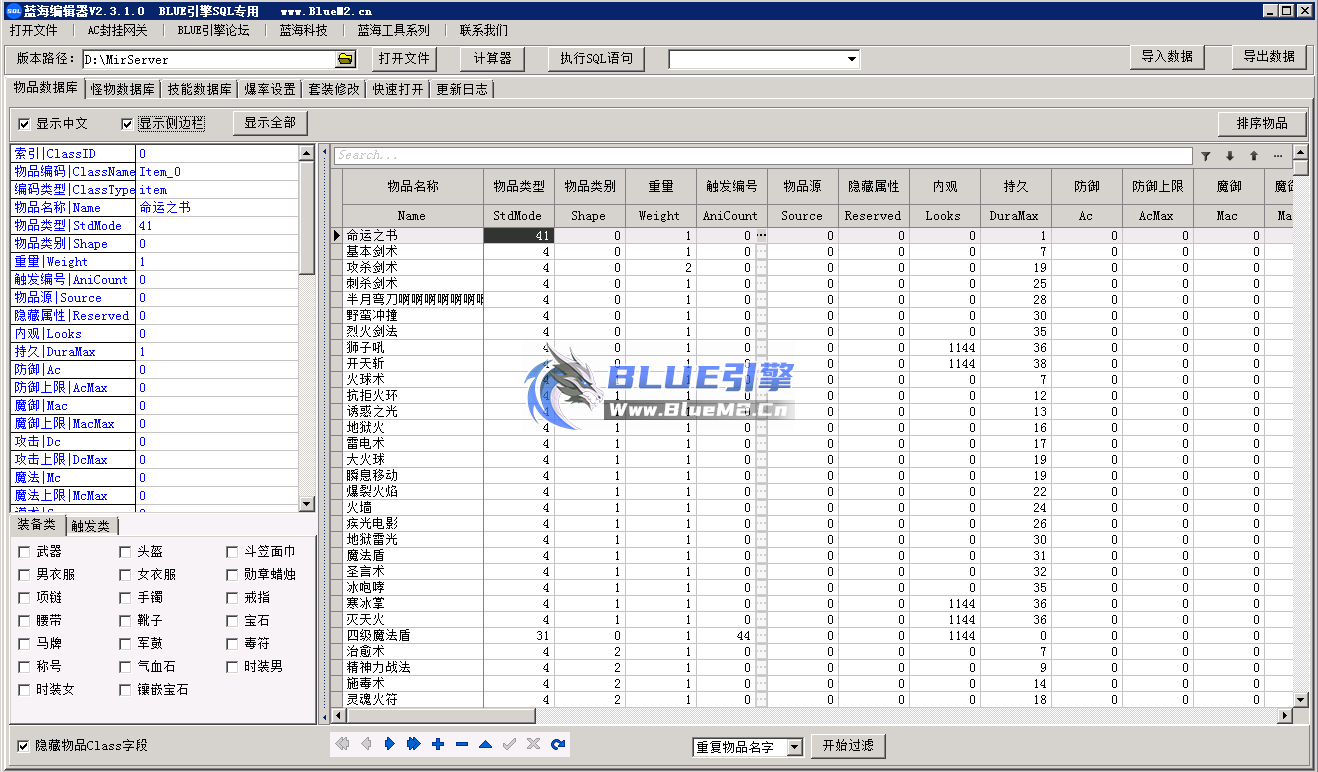The width and height of the screenshot is (1318, 772).
Task: Click the filter funnel icon above grid
Action: 1205,156
